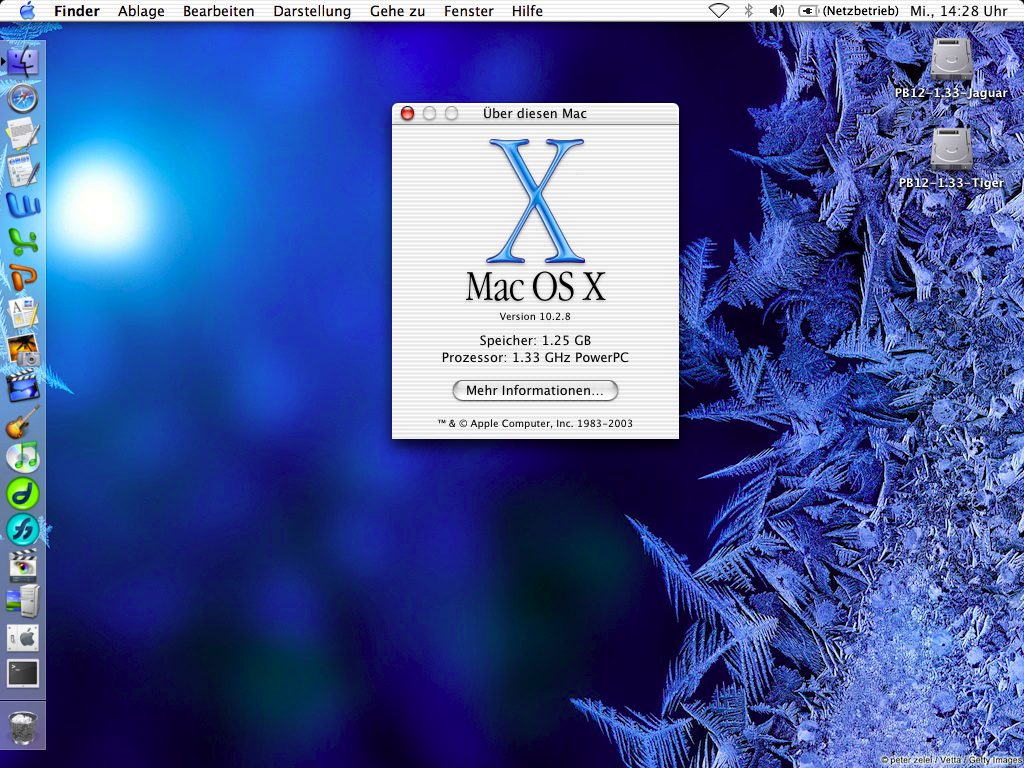Open the Apple menu
Viewport: 1024px width, 768px height.
(27, 11)
